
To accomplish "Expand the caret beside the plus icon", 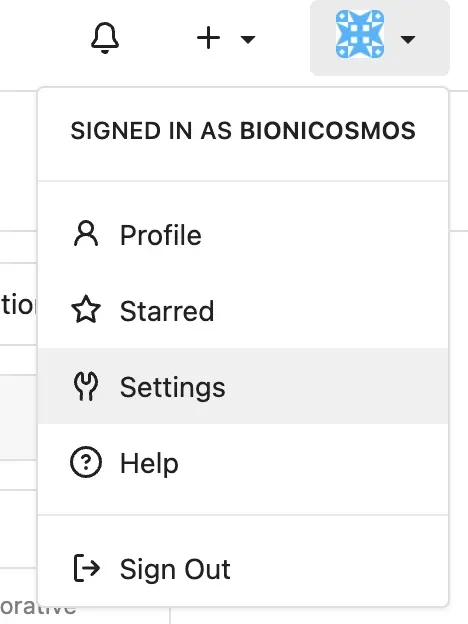I will click(x=248, y=39).
